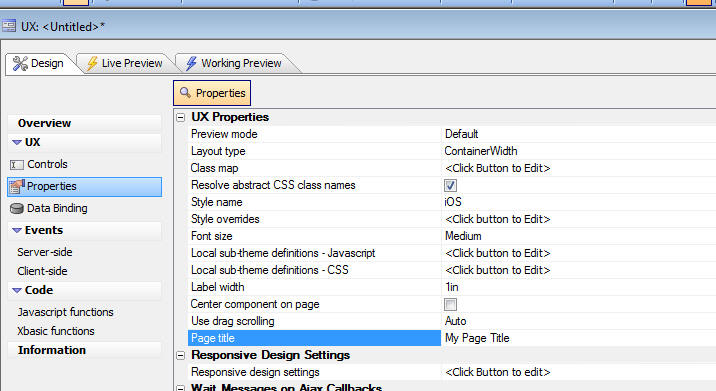Click the Properties toolbar button
Image resolution: width=716 pixels, height=391 pixels.
212,93
